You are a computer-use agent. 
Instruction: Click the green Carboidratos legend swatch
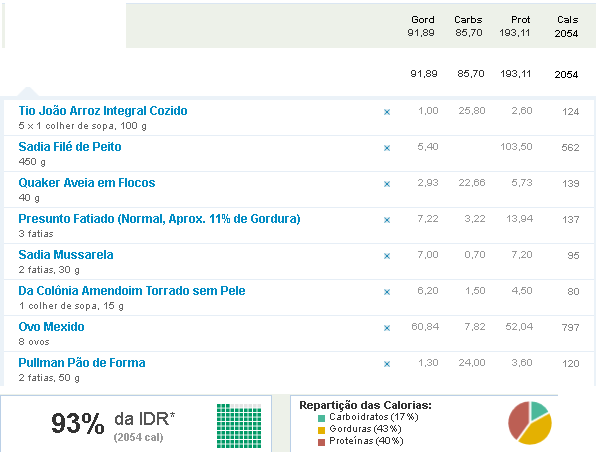click(x=322, y=418)
